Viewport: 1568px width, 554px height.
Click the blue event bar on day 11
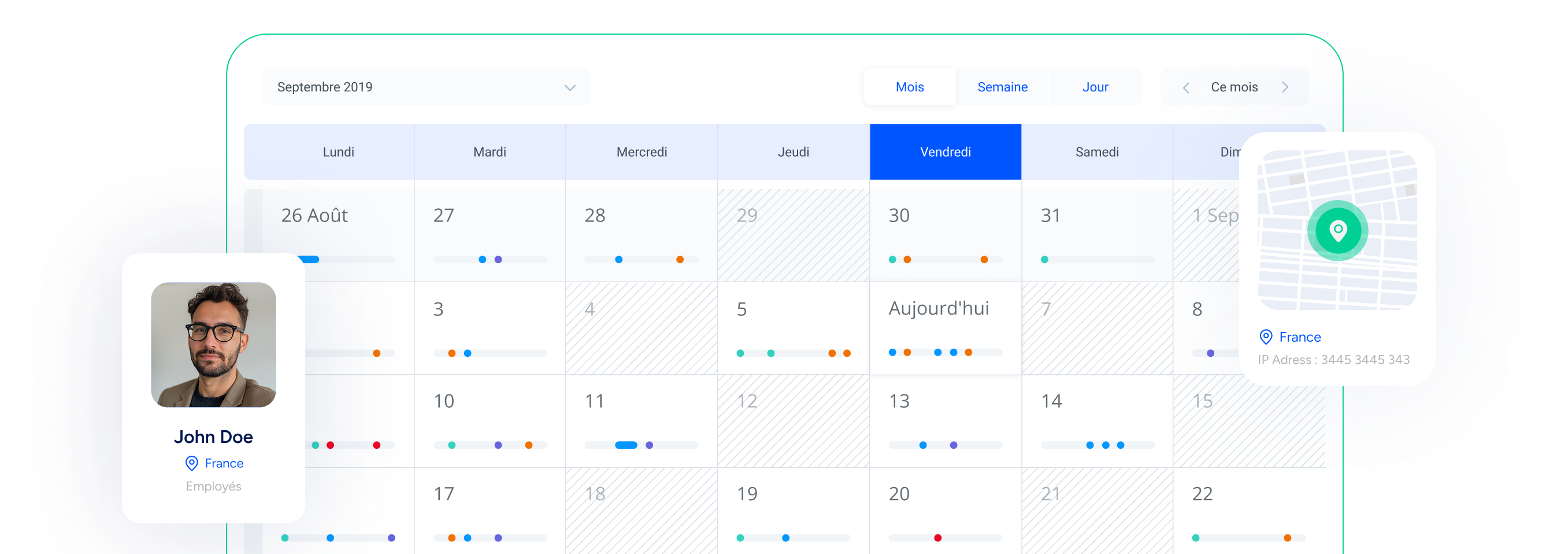coord(626,445)
